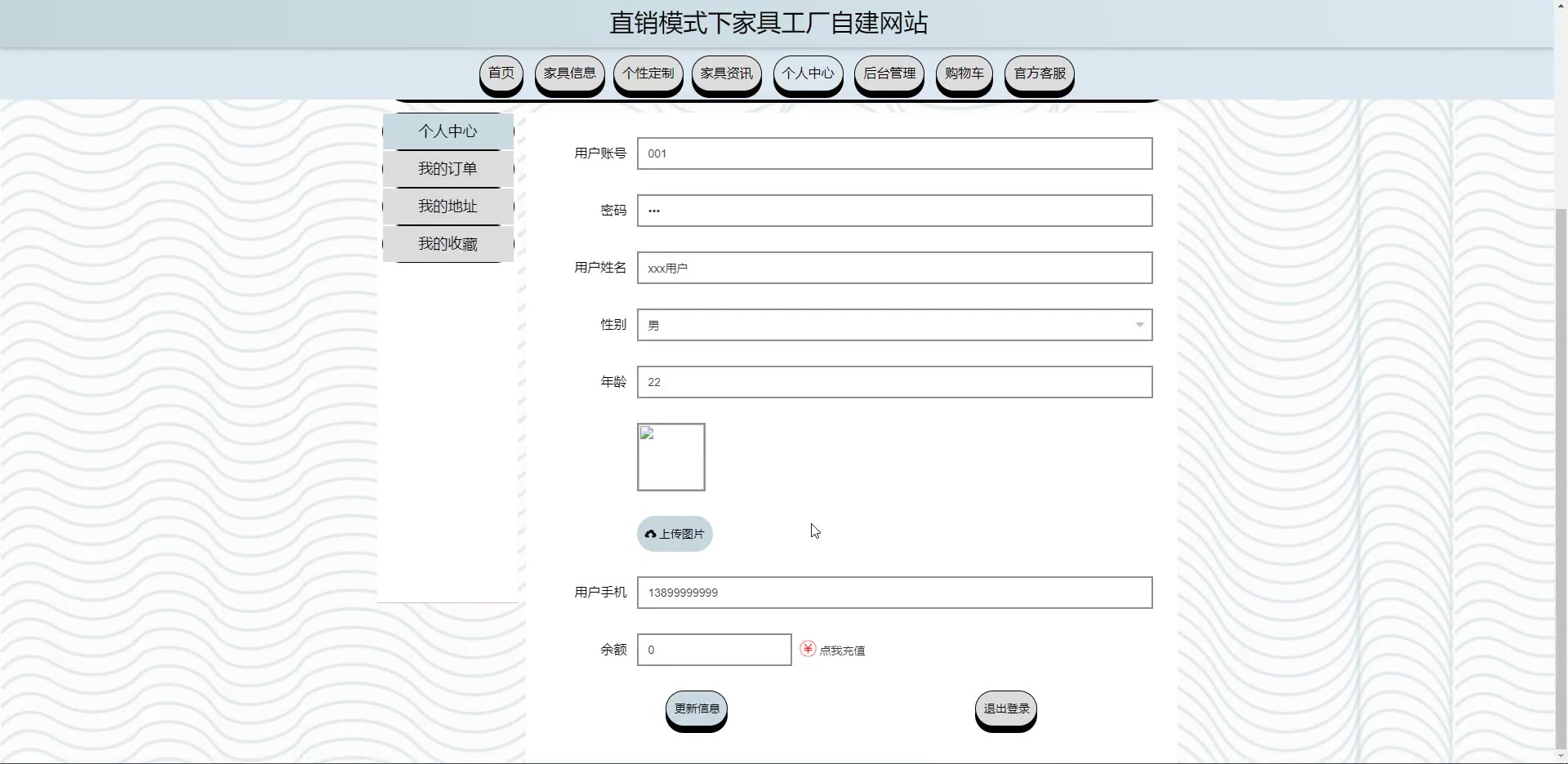Focus the 余额 input field
This screenshot has width=1568, height=764.
click(x=714, y=650)
